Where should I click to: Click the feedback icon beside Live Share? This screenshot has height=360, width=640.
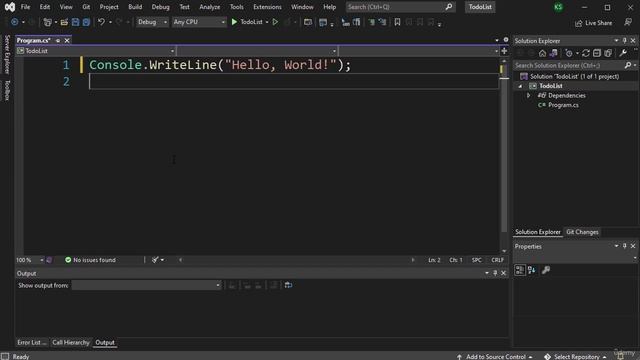[628, 22]
